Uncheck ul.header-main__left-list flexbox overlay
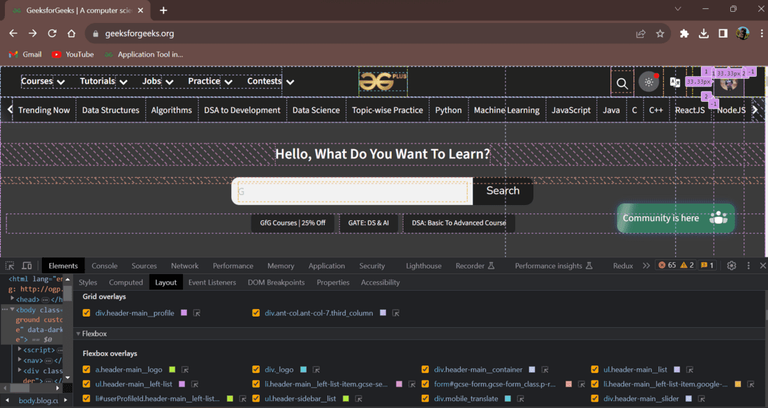The height and width of the screenshot is (408, 768). (x=87, y=384)
